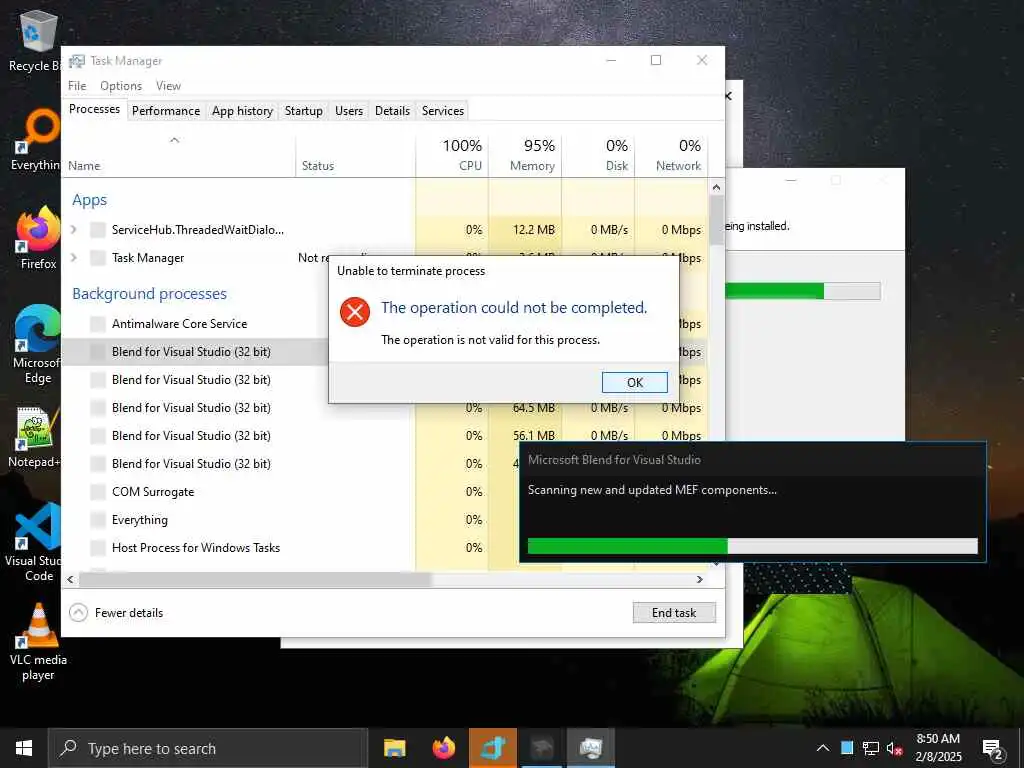The width and height of the screenshot is (1024, 768).
Task: Switch to the Performance tab
Action: point(166,111)
